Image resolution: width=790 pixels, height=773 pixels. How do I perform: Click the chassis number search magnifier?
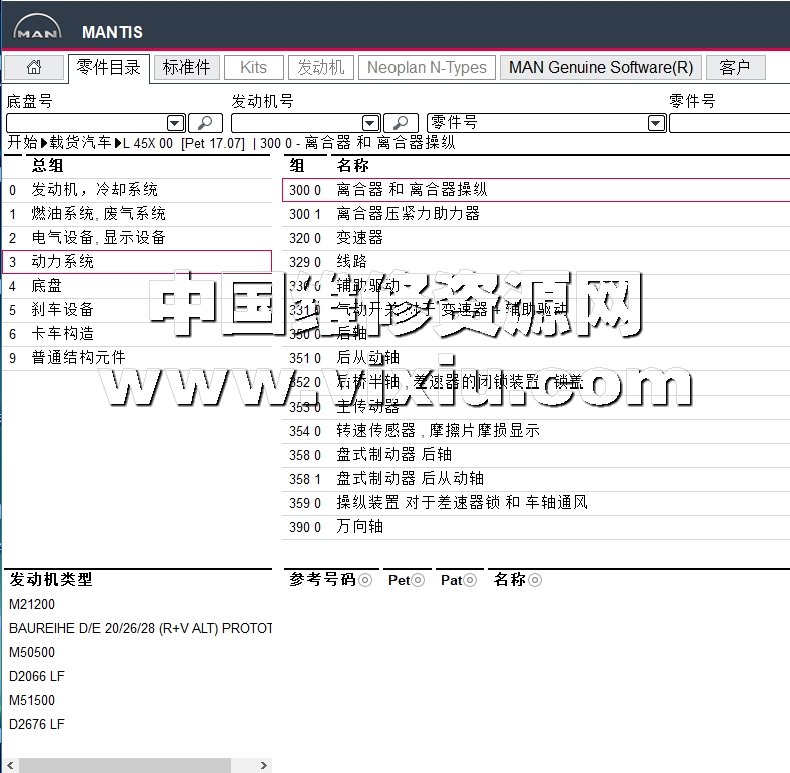point(206,122)
